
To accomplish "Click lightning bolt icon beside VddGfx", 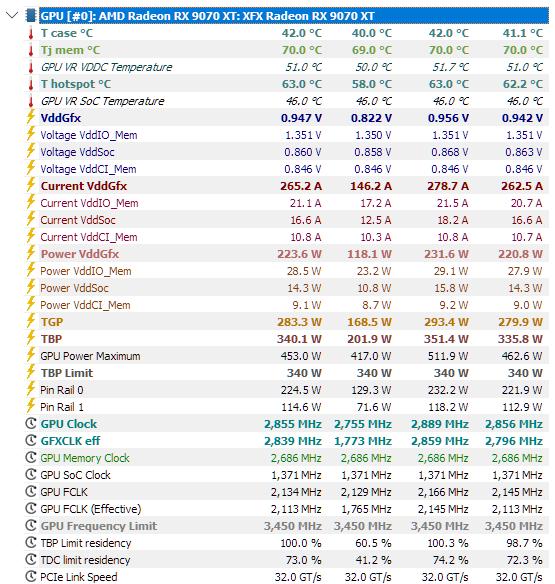I will (31, 117).
